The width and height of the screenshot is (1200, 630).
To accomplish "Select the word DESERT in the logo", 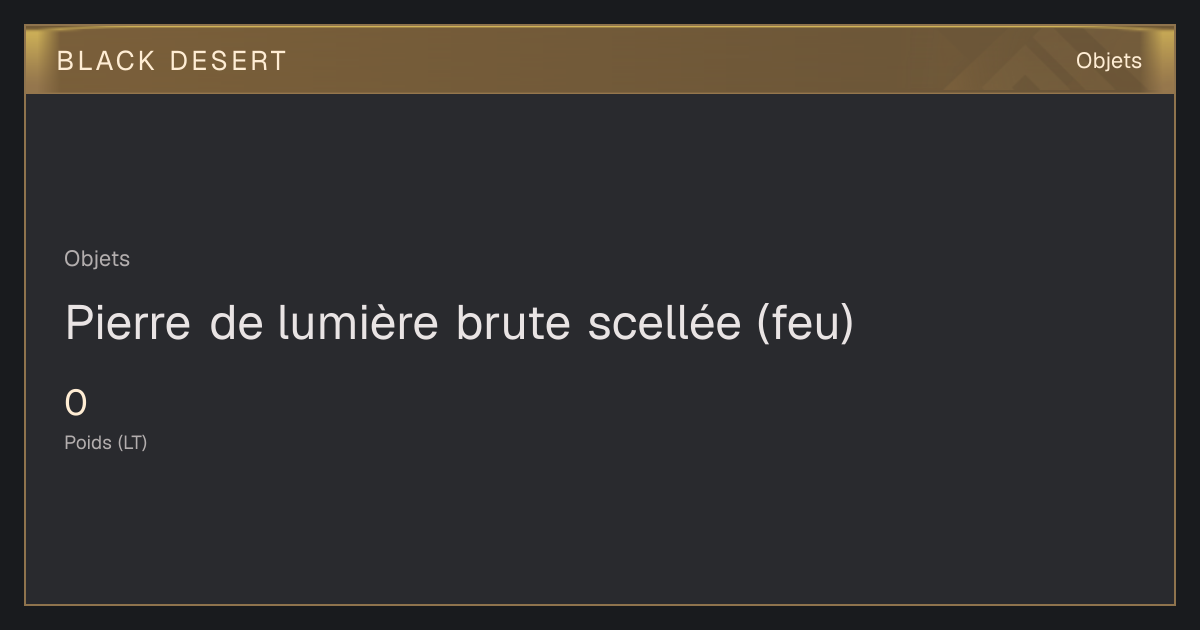I will pos(228,61).
